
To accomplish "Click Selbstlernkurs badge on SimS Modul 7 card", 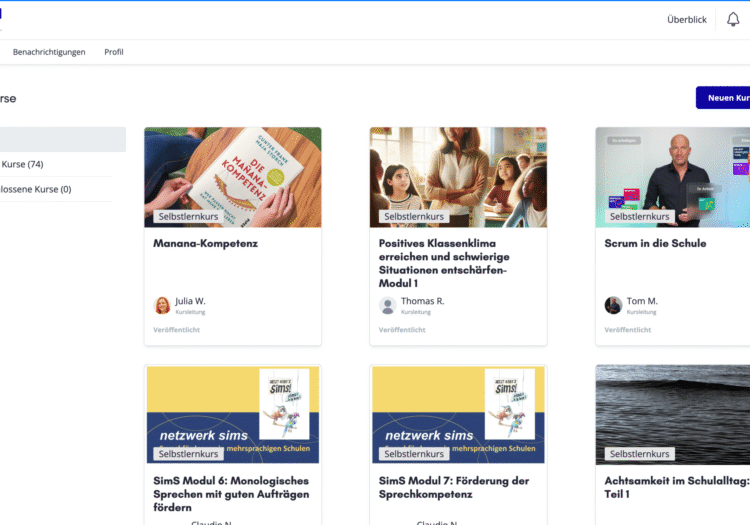I will [414, 454].
